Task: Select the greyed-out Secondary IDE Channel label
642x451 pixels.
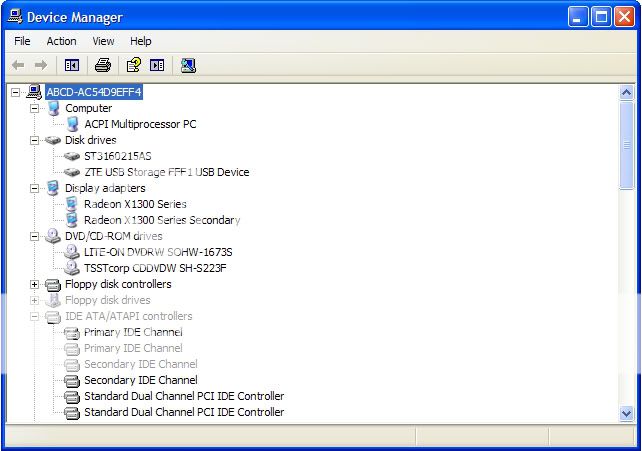Action: (x=141, y=364)
